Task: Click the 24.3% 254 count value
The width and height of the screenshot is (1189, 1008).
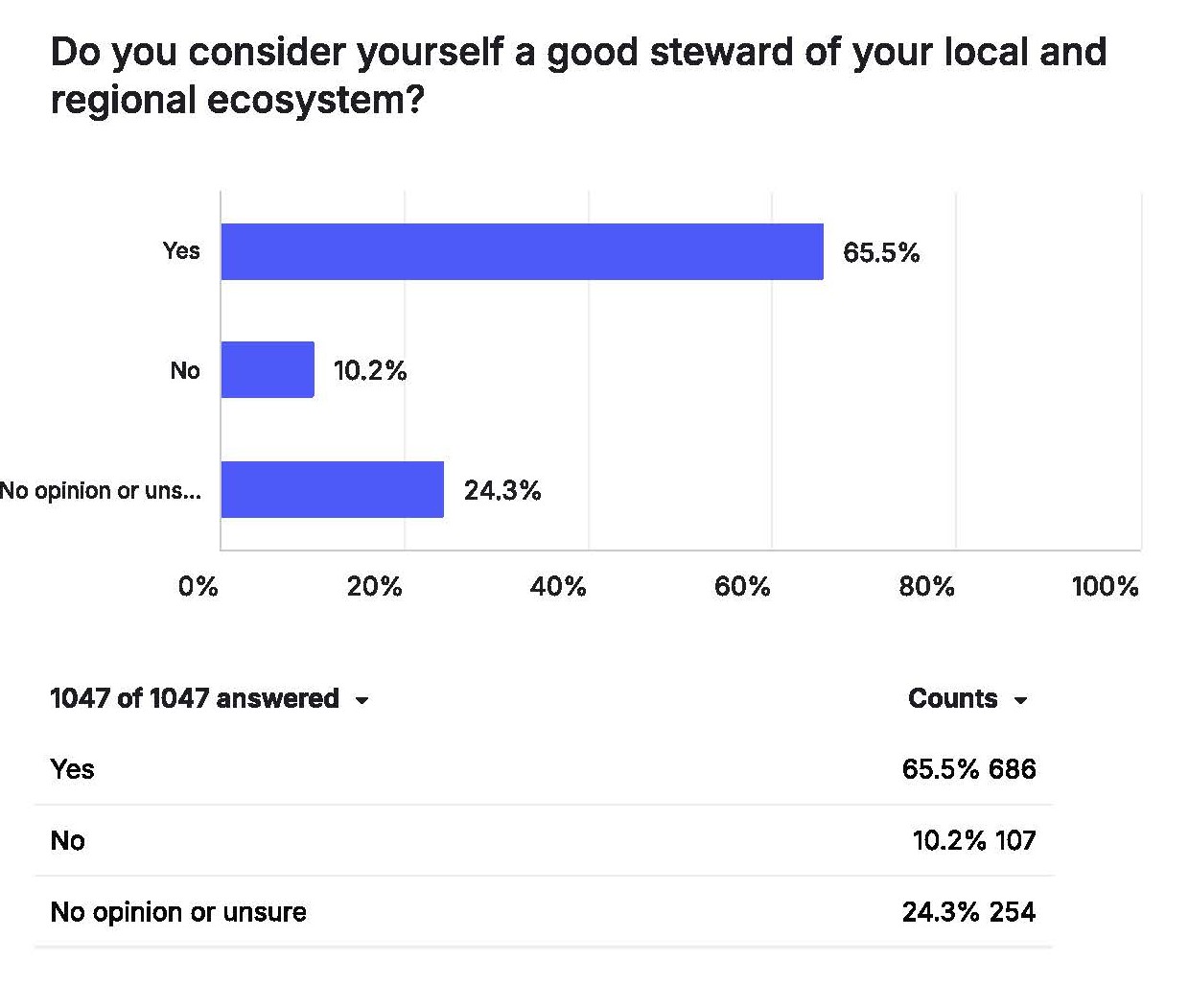Action: 968,912
